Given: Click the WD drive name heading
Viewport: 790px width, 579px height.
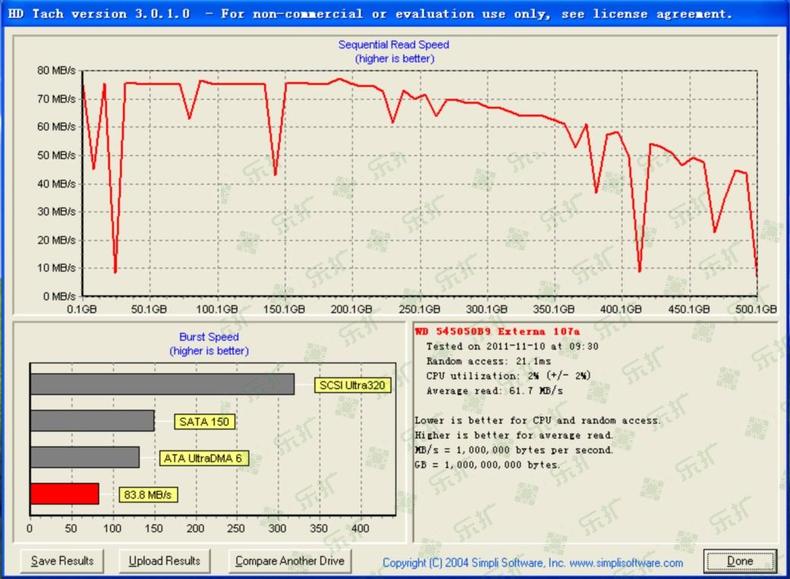Looking at the screenshot, I should pos(497,331).
